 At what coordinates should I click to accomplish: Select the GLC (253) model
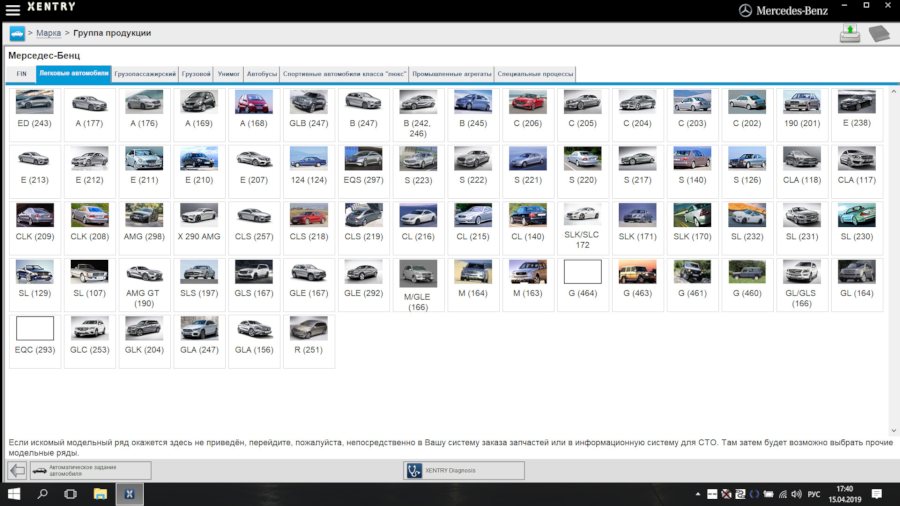pos(89,341)
